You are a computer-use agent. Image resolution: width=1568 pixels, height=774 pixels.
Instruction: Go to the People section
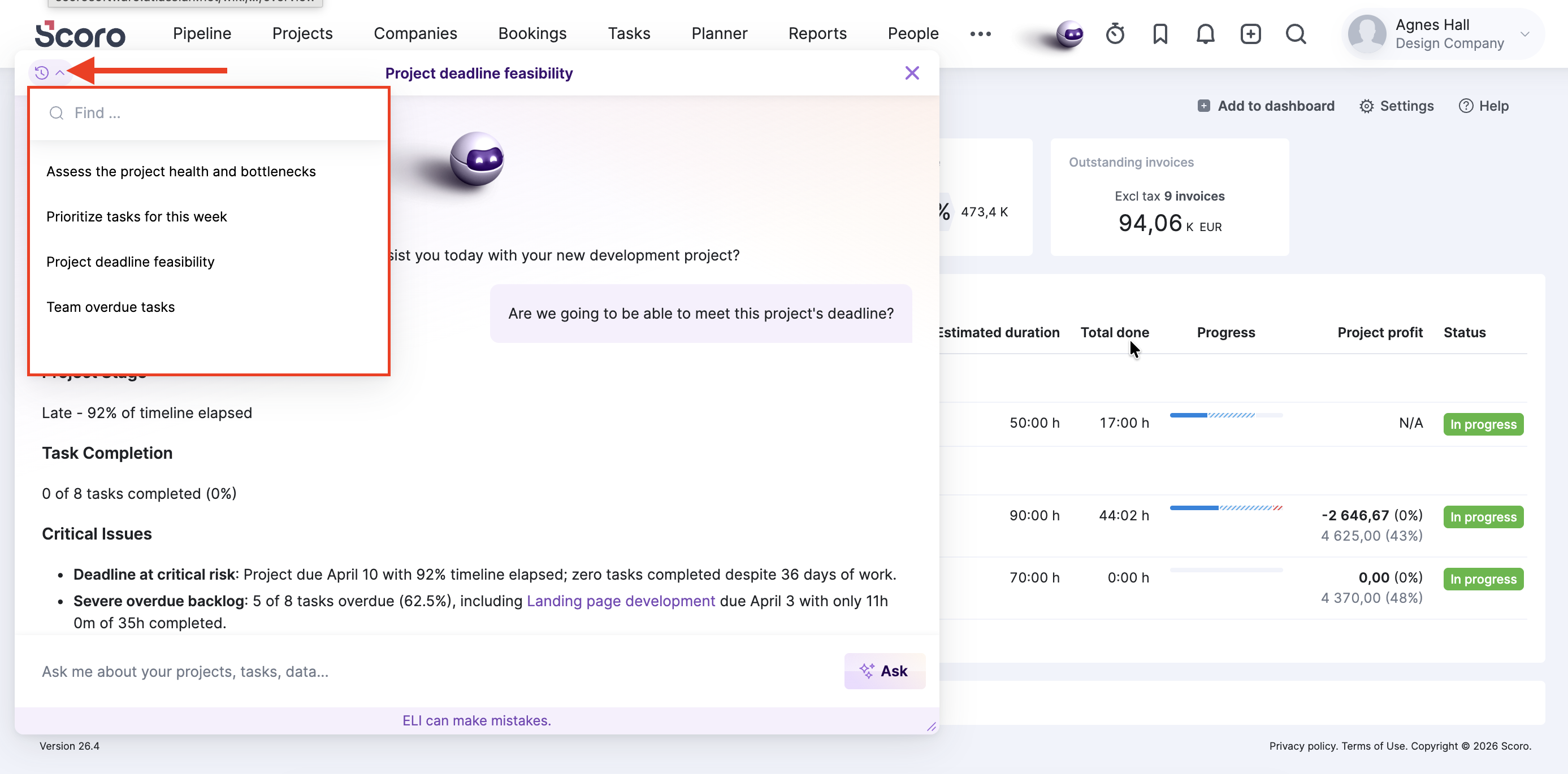[x=913, y=33]
